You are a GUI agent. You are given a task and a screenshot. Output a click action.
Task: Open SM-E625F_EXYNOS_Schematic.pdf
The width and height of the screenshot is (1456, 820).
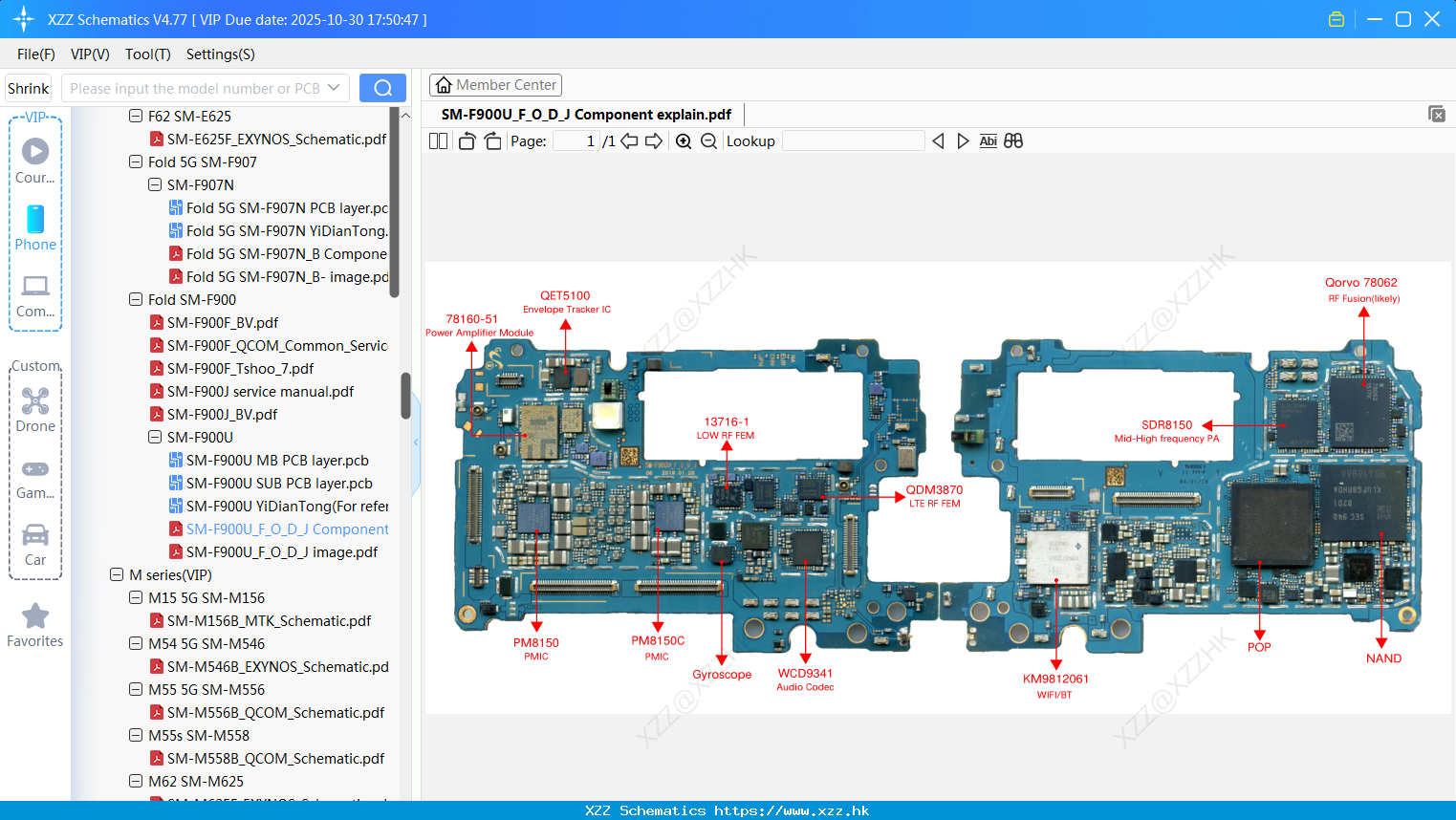pos(268,140)
